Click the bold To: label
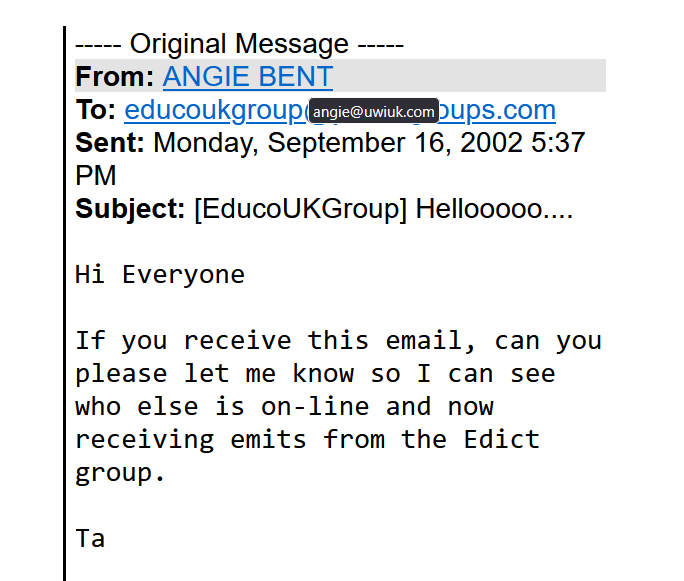 (x=96, y=110)
